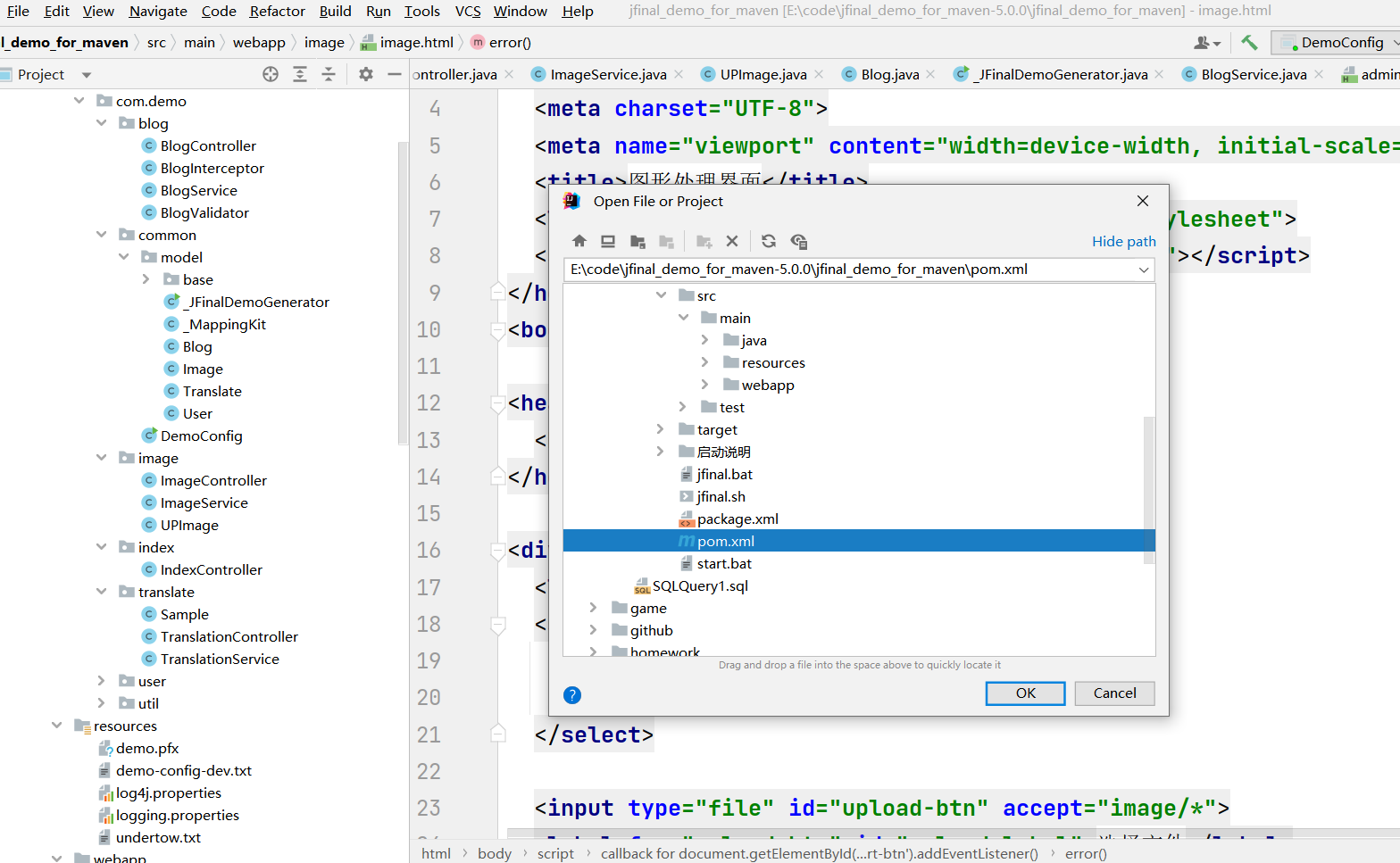1400x863 pixels.
Task: Select TranslationController in project tree
Action: (x=229, y=636)
